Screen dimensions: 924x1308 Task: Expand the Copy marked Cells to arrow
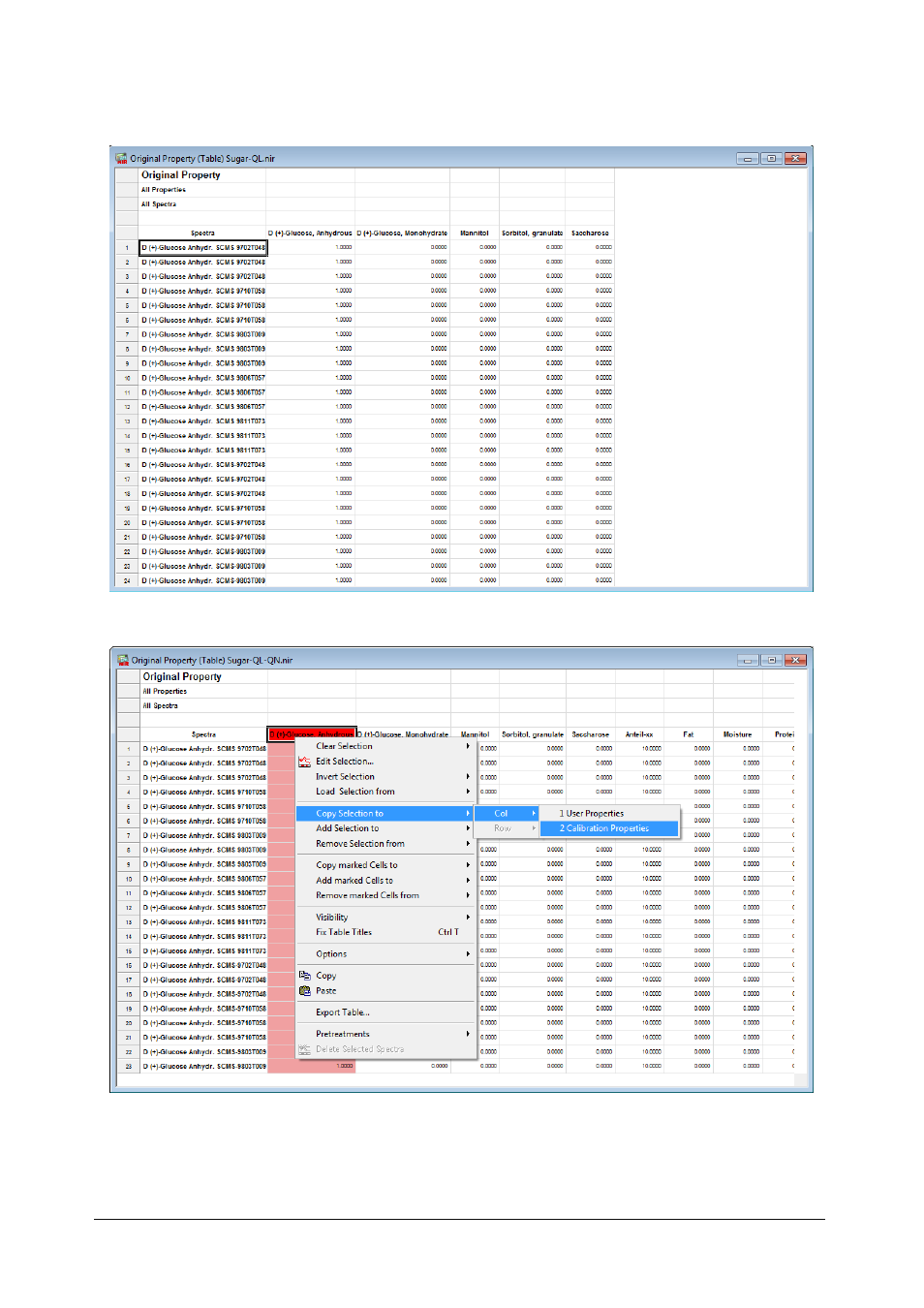click(x=468, y=865)
